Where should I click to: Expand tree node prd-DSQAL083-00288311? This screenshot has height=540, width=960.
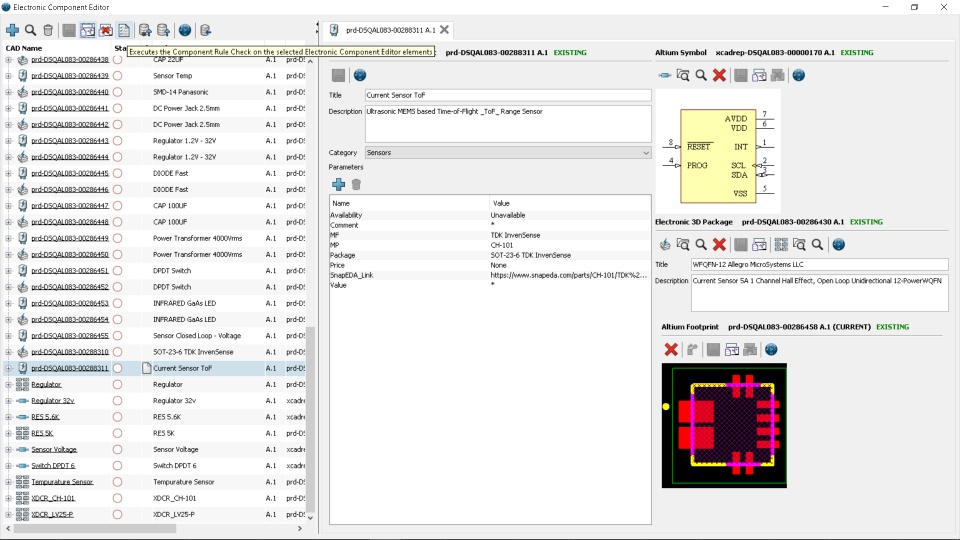tap(9, 368)
